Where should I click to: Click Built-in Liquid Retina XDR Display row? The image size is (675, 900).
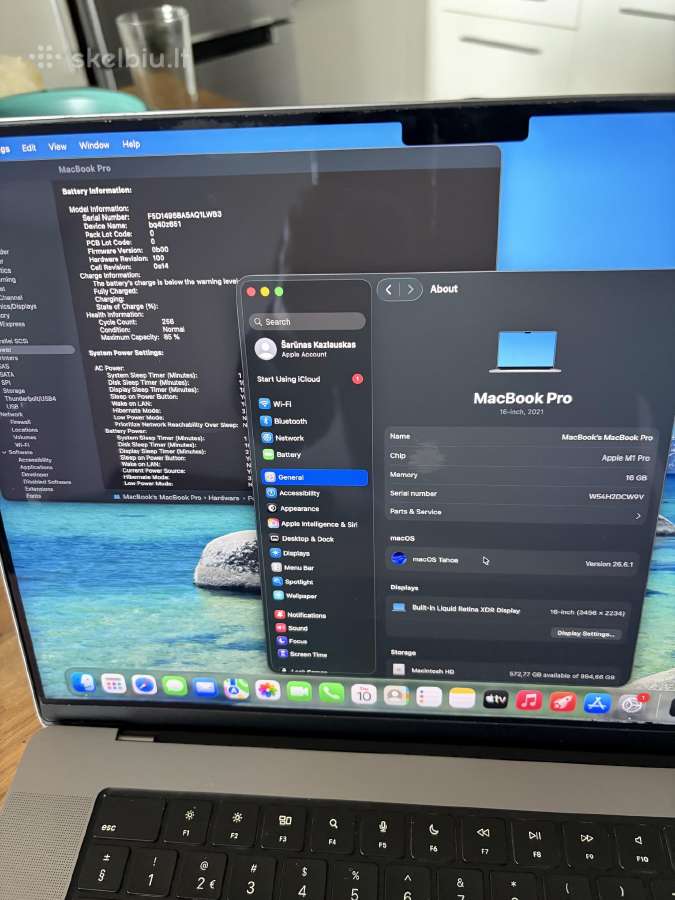[x=509, y=611]
